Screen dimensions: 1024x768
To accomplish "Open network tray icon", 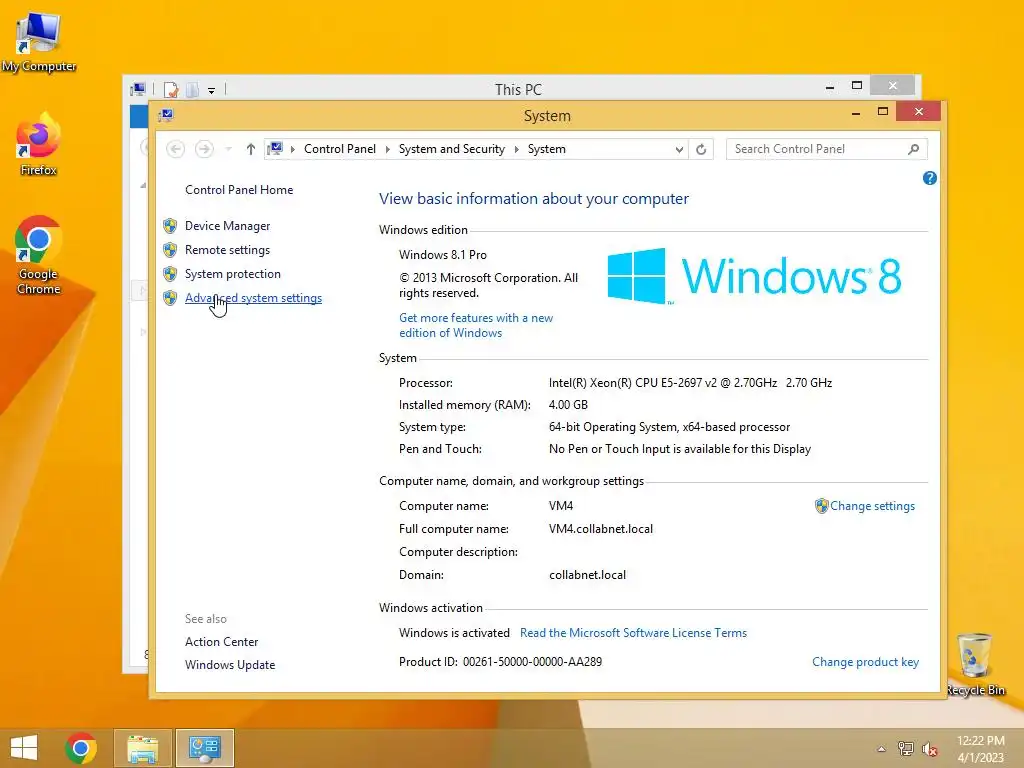I will [905, 748].
